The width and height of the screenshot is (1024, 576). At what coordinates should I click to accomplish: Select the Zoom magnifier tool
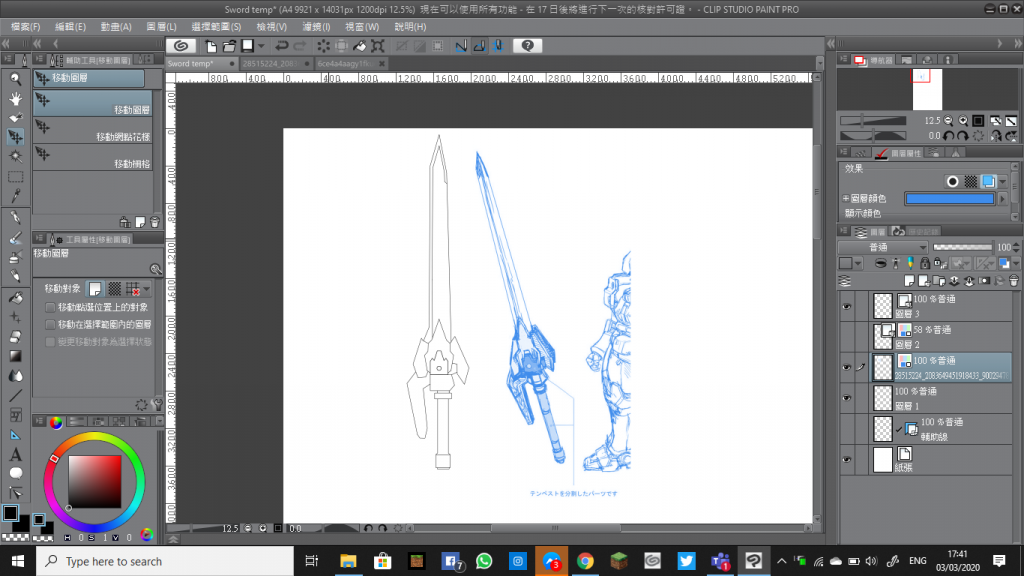click(x=16, y=78)
